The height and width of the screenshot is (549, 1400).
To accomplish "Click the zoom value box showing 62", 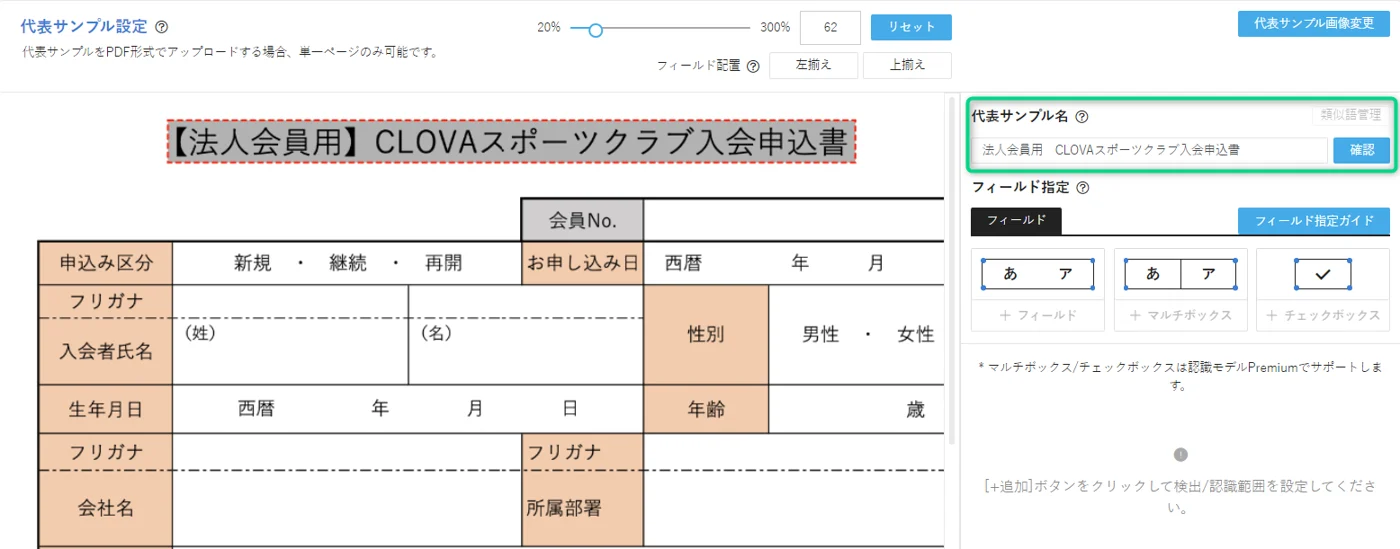I will point(830,27).
